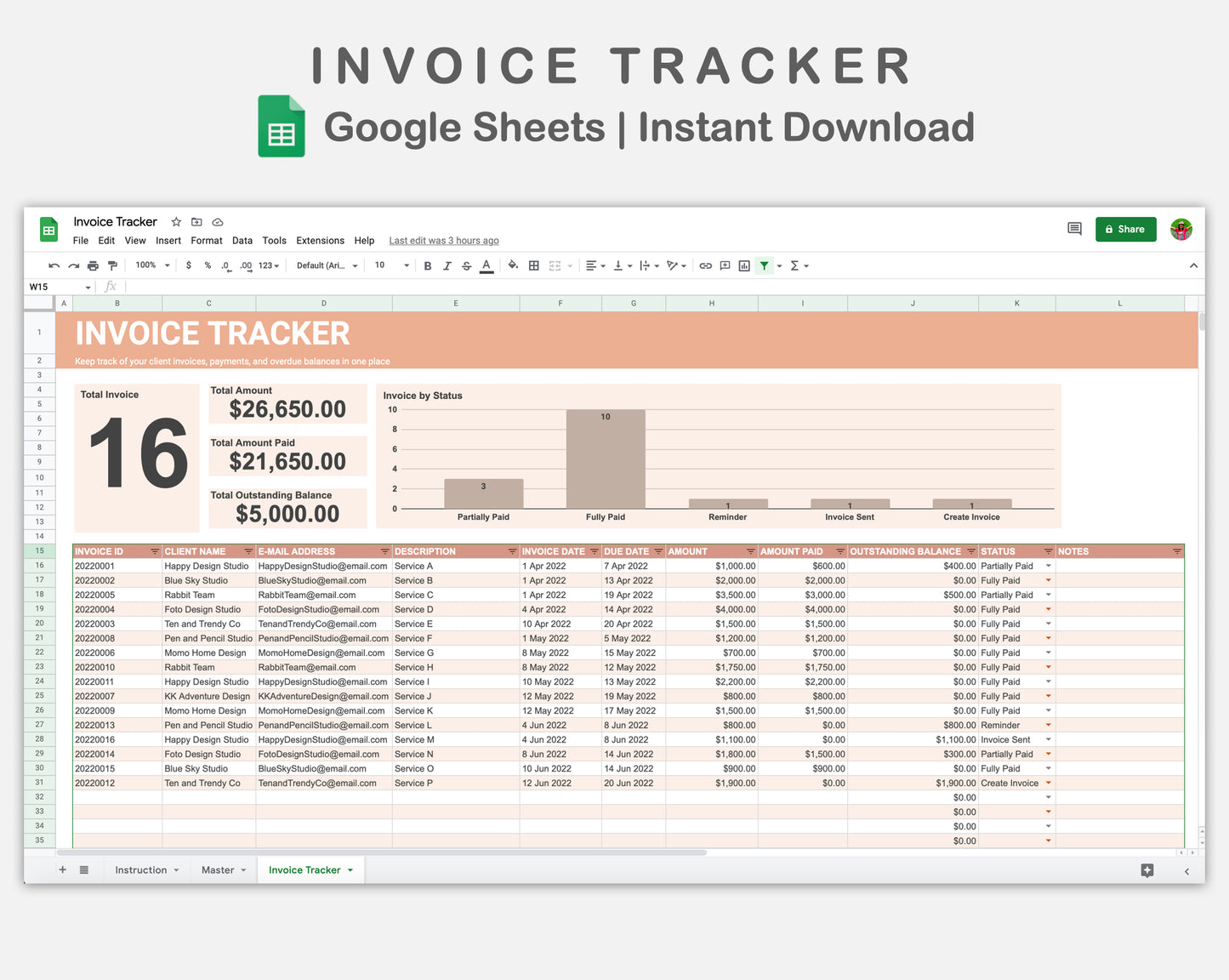The width and height of the screenshot is (1229, 980).
Task: Toggle bold formatting
Action: pos(427,265)
